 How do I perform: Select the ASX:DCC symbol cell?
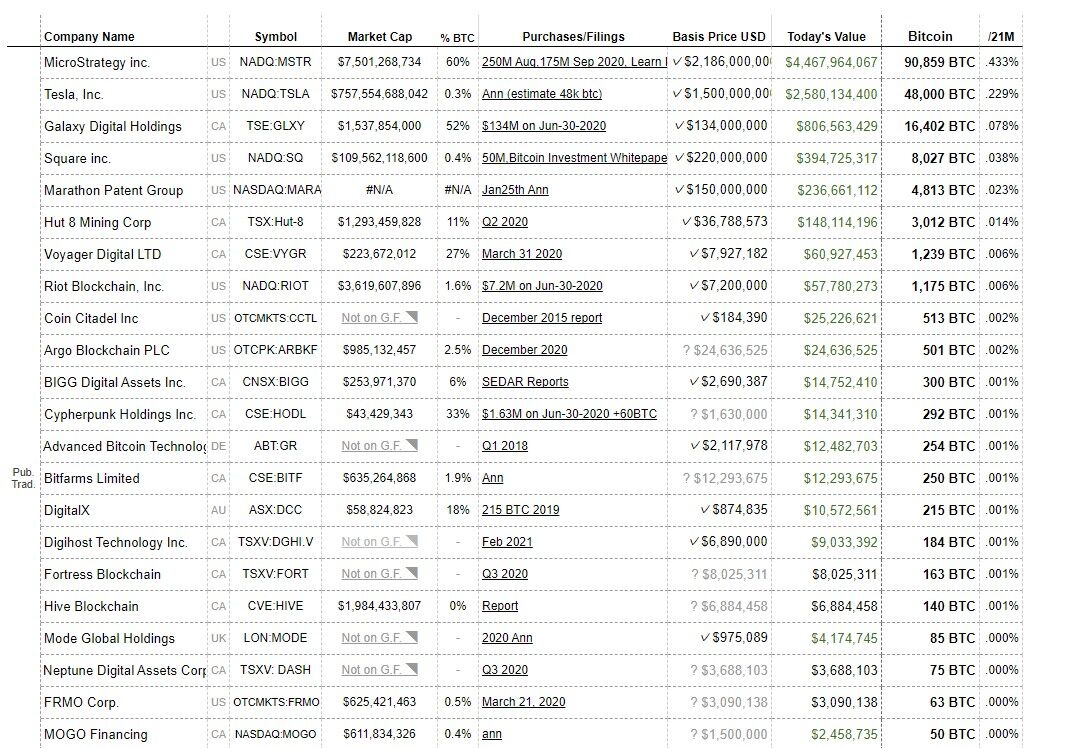coord(276,509)
